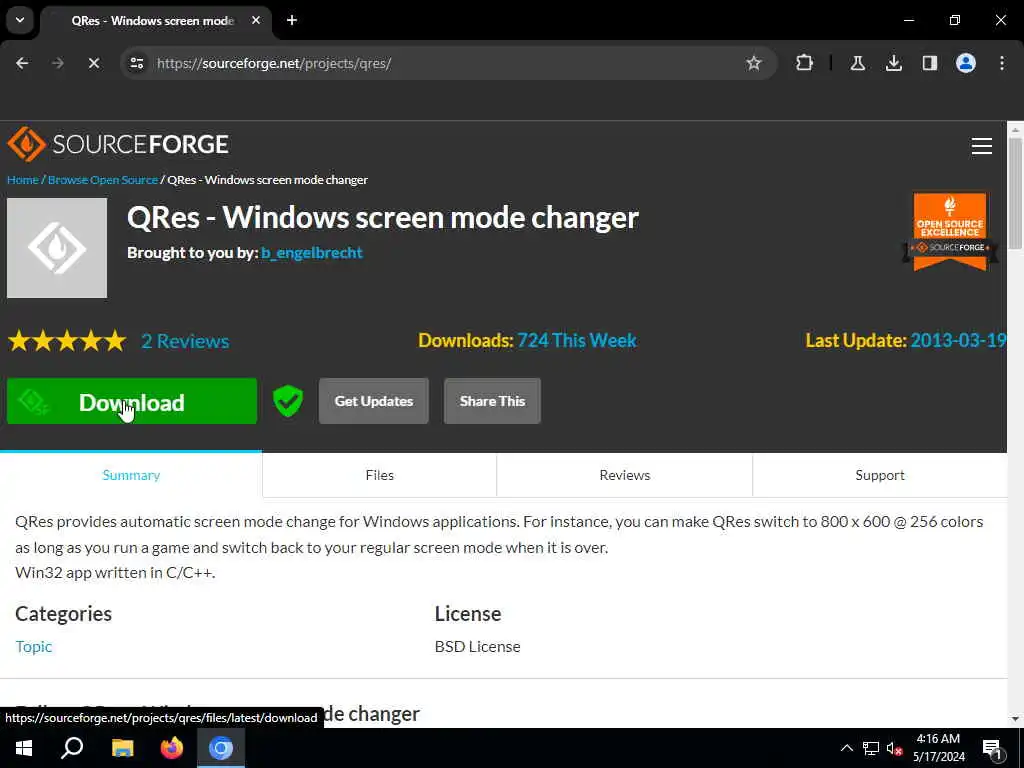This screenshot has height=768, width=1024.
Task: Switch to the Summary tab
Action: tap(131, 475)
